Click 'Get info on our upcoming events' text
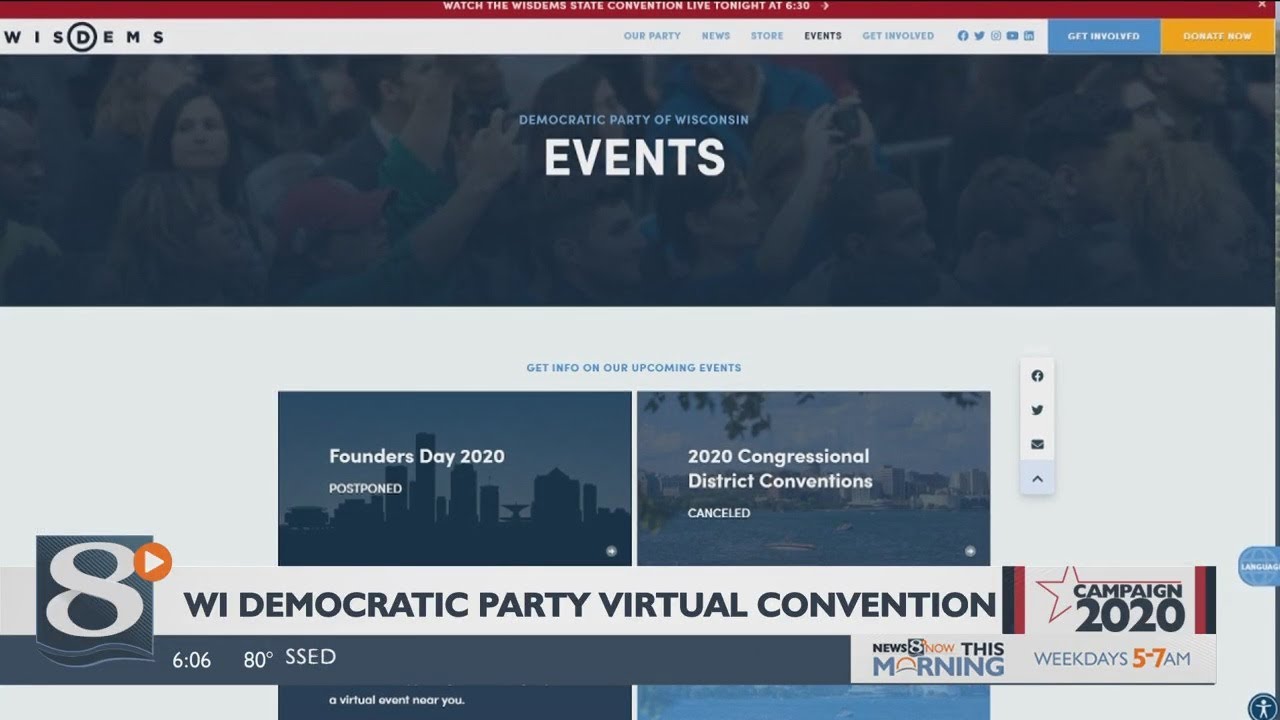This screenshot has width=1280, height=720. [634, 368]
